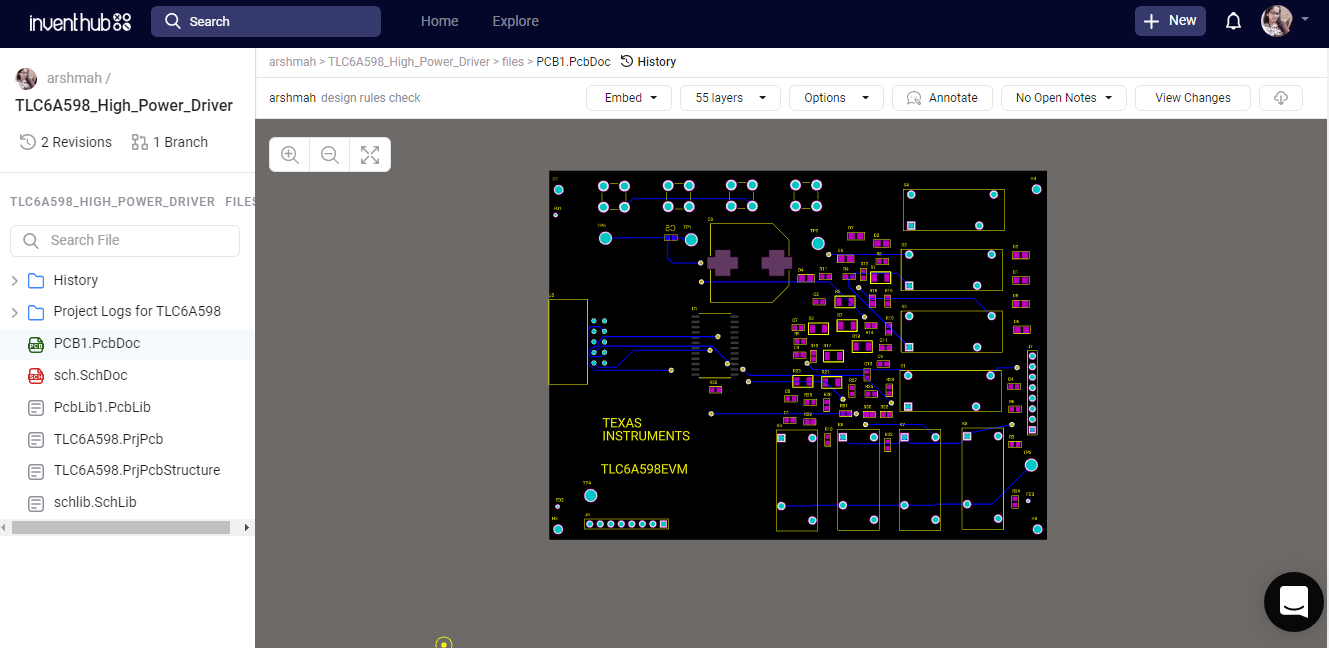Screen dimensions: 1329x648
Task: Open 2 Revisions link
Action: point(66,142)
